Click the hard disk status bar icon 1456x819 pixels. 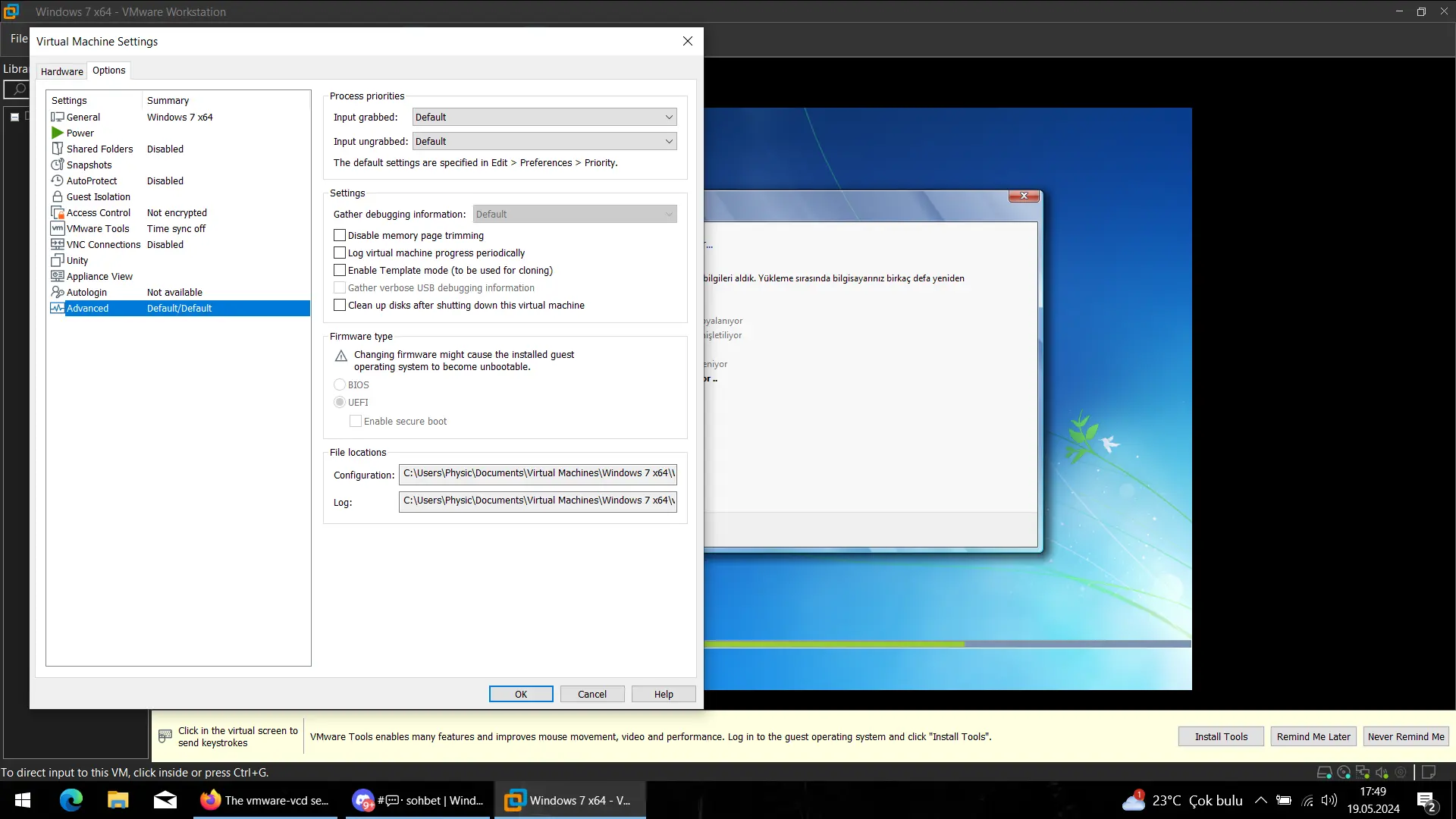pos(1324,772)
